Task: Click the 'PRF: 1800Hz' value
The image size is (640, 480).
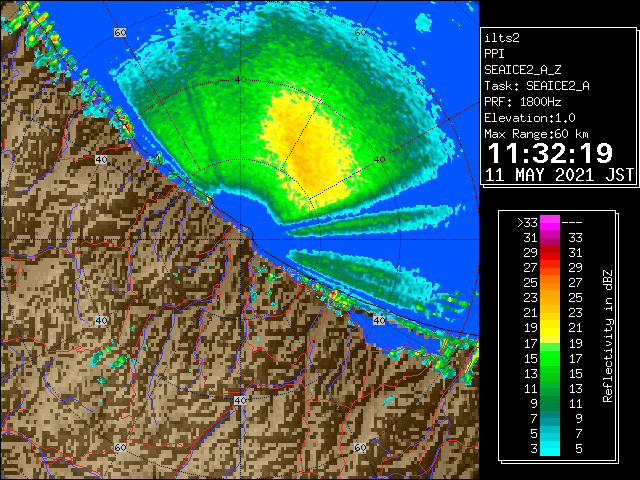Action: pos(523,102)
